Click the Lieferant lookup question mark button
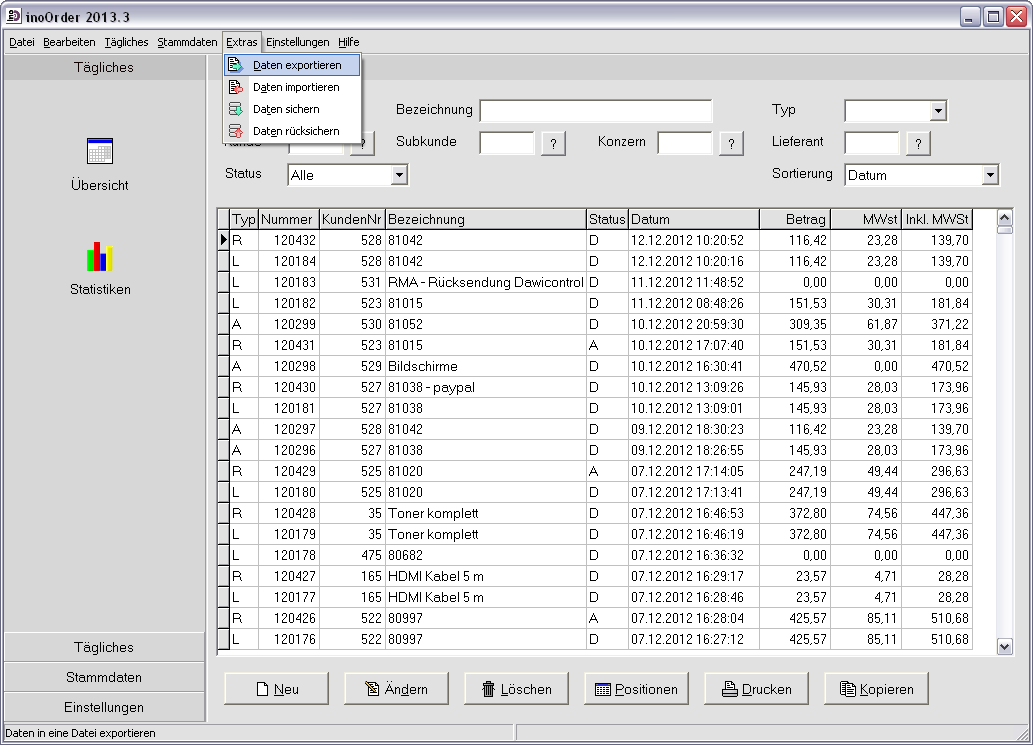 pos(918,143)
